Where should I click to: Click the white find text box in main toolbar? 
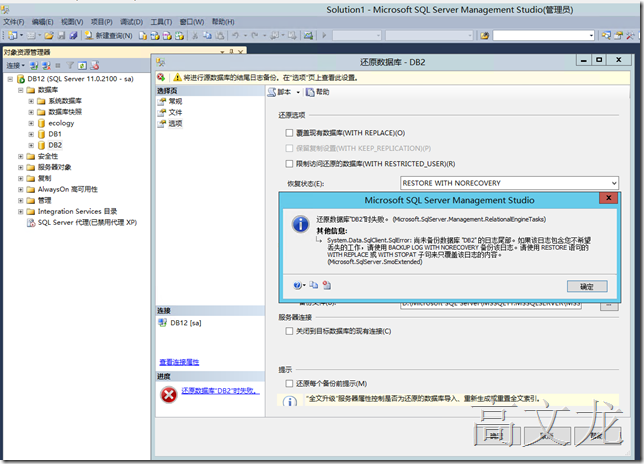540,36
